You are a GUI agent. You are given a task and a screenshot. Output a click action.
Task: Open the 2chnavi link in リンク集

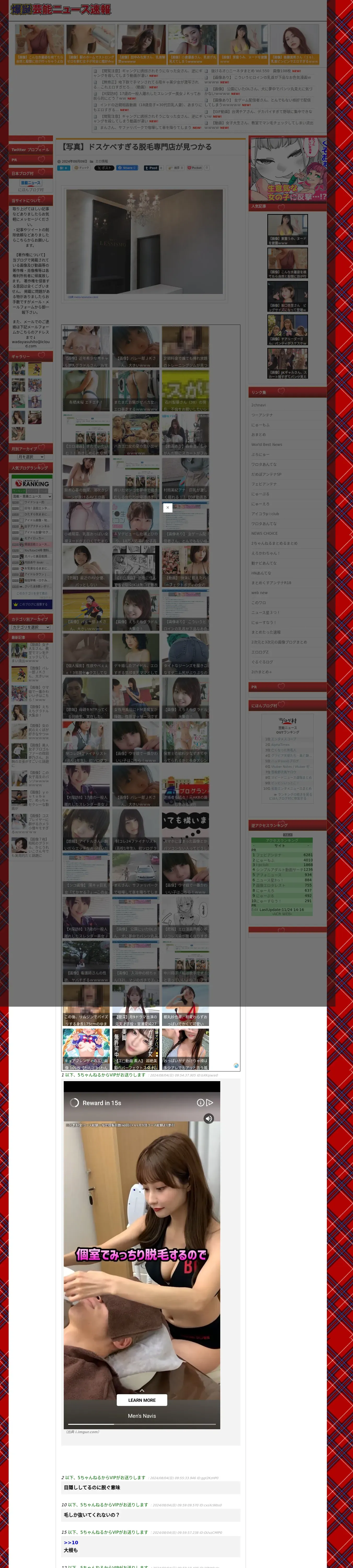[259, 405]
